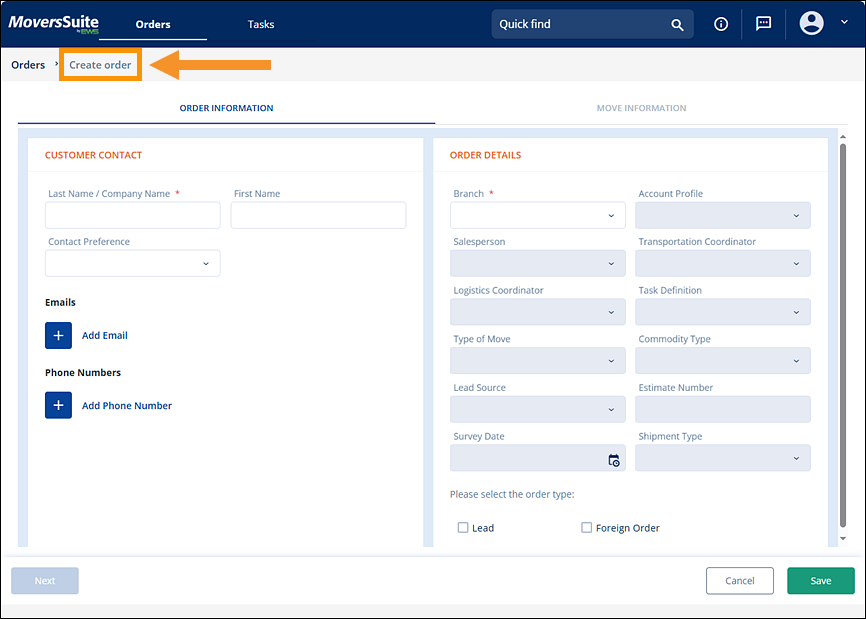Go to Orders in the breadcrumb
Viewport: 866px width, 619px height.
coord(28,65)
